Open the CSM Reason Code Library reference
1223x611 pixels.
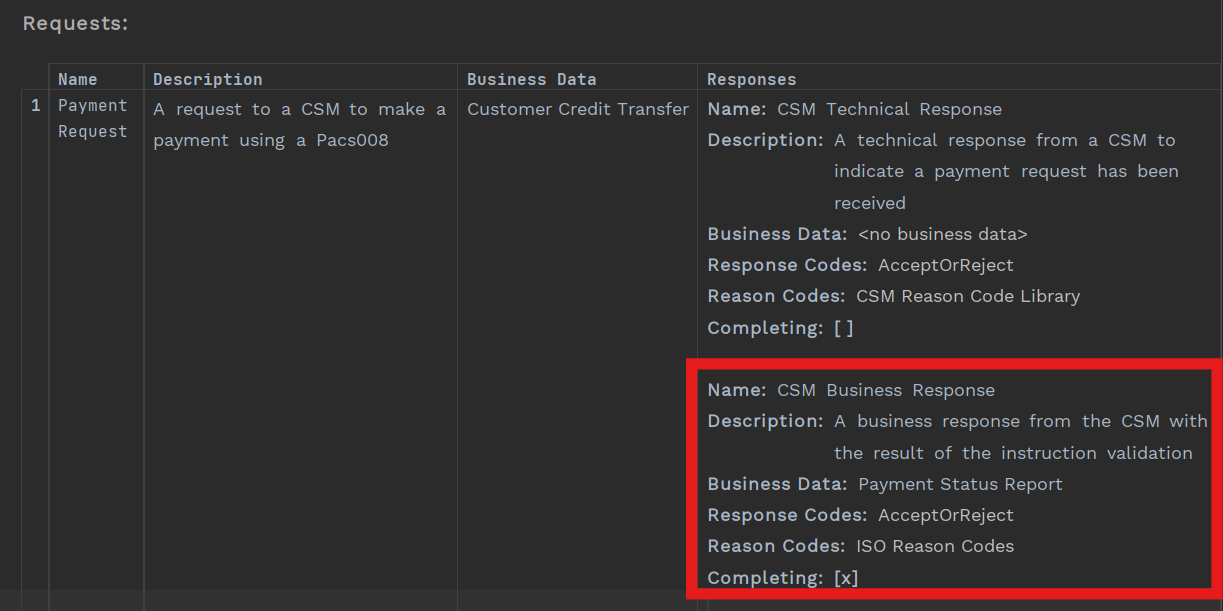coord(967,296)
